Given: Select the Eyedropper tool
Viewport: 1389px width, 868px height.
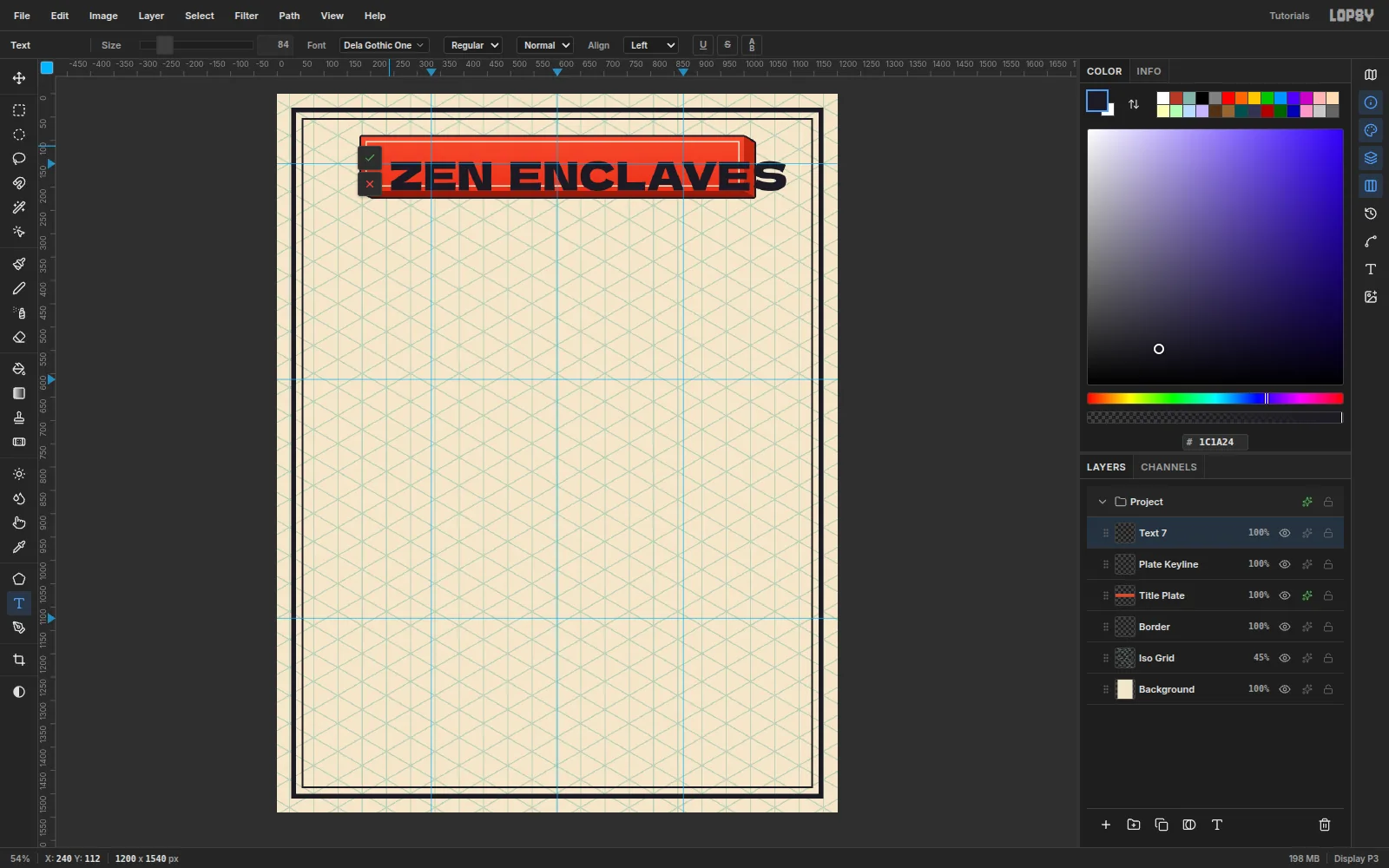Looking at the screenshot, I should [x=19, y=547].
